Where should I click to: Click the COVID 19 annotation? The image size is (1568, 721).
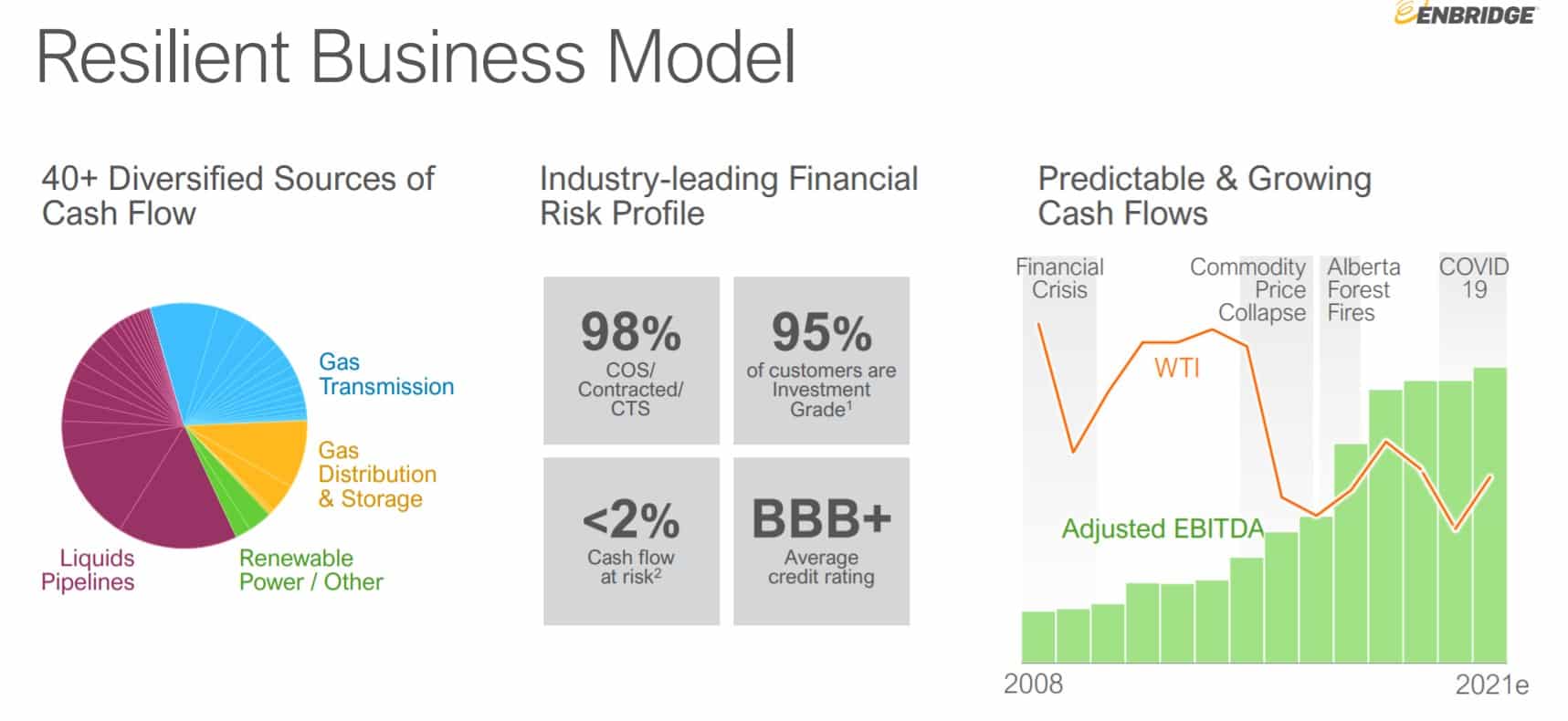coord(1473,278)
